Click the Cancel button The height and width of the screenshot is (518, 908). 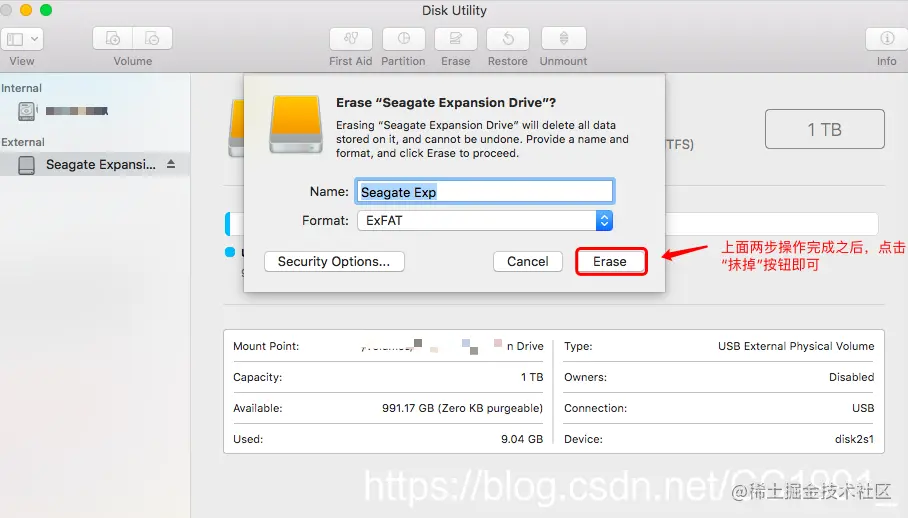(528, 262)
